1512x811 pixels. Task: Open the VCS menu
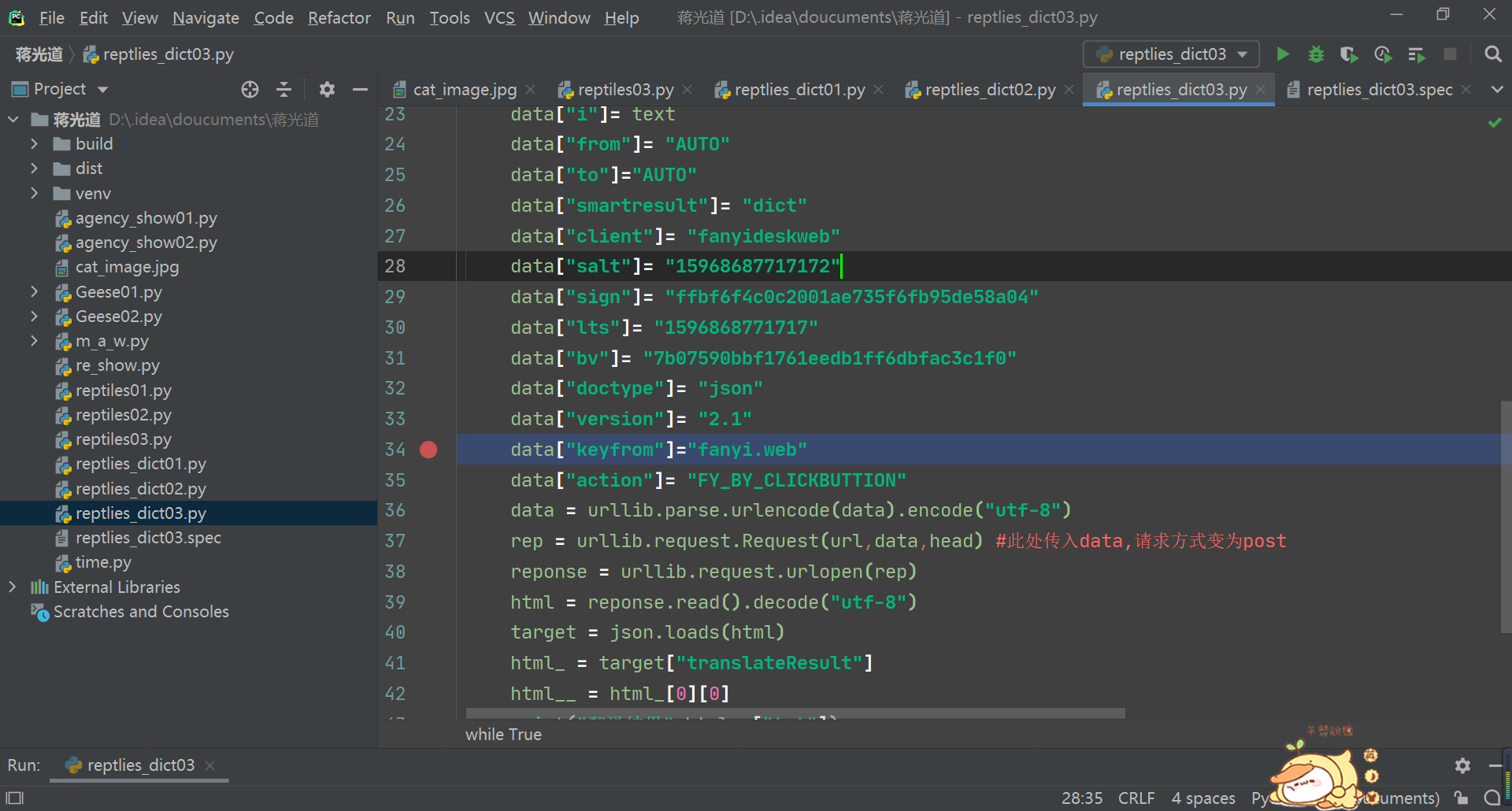(499, 17)
